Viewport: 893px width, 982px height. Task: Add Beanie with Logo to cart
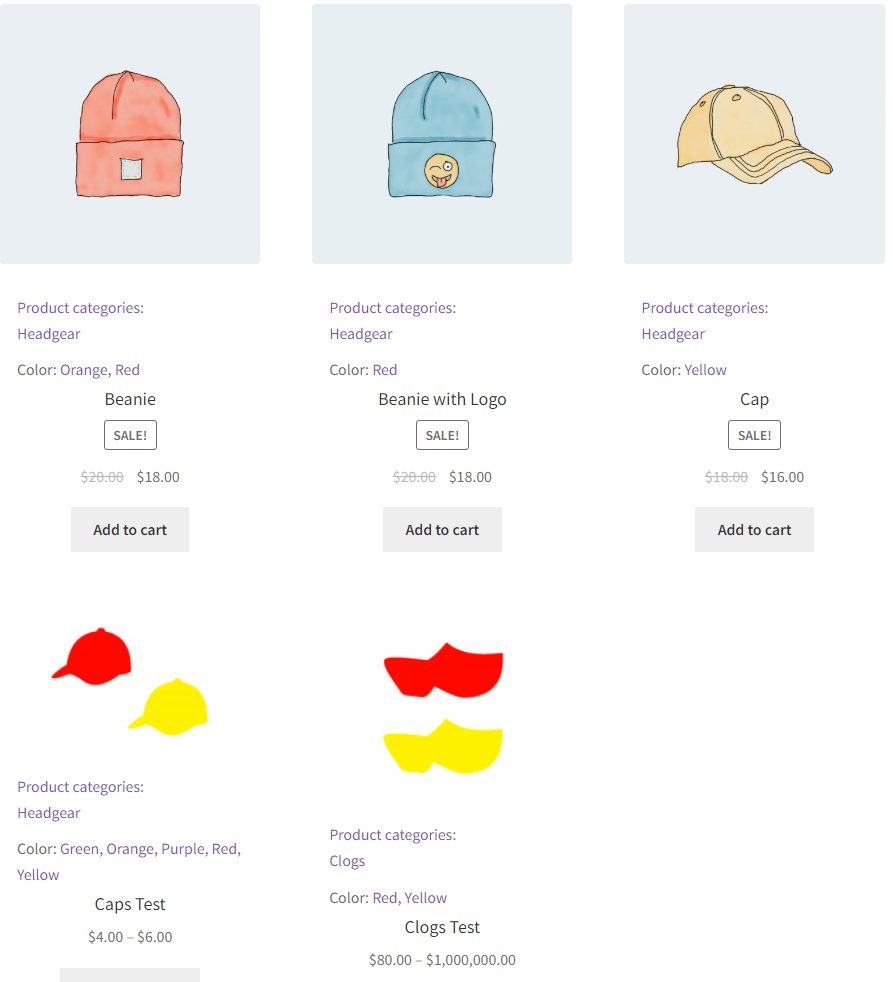442,530
